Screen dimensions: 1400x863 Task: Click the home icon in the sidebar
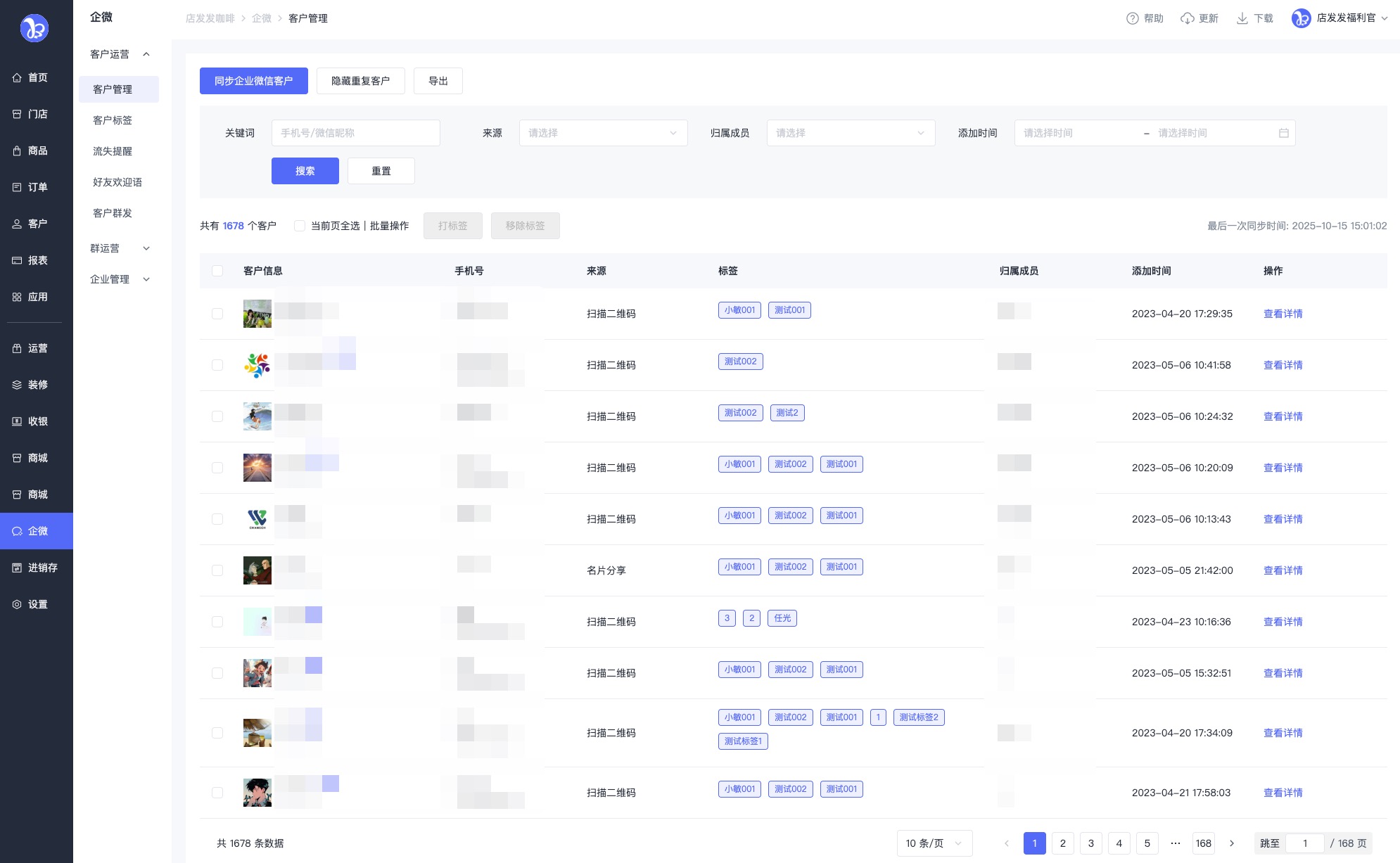coord(17,78)
